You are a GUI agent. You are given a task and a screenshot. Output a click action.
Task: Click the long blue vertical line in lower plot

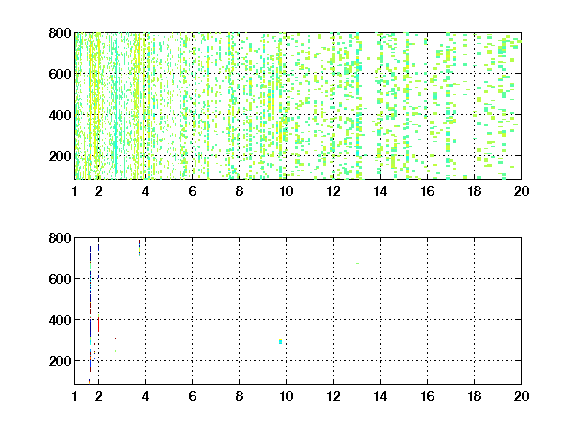pos(90,309)
